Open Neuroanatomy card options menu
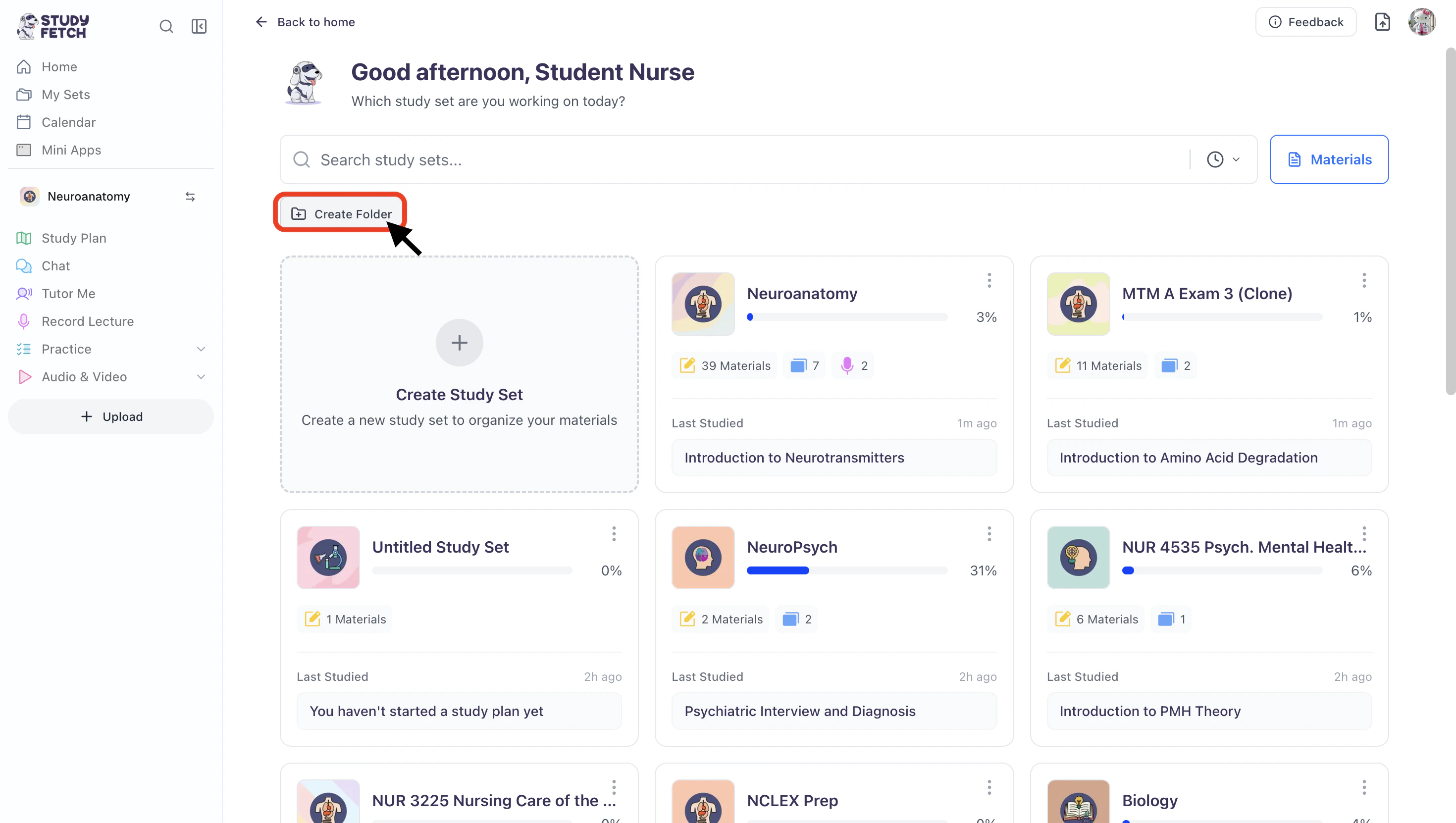1456x823 pixels. pyautogui.click(x=989, y=280)
